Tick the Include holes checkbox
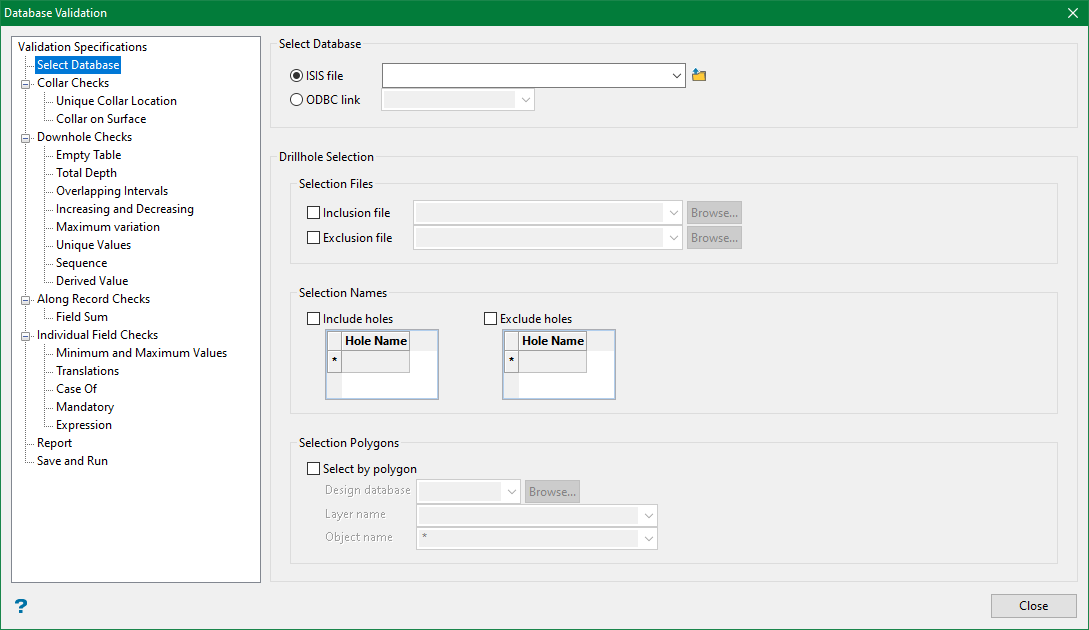This screenshot has width=1089, height=630. tap(314, 319)
